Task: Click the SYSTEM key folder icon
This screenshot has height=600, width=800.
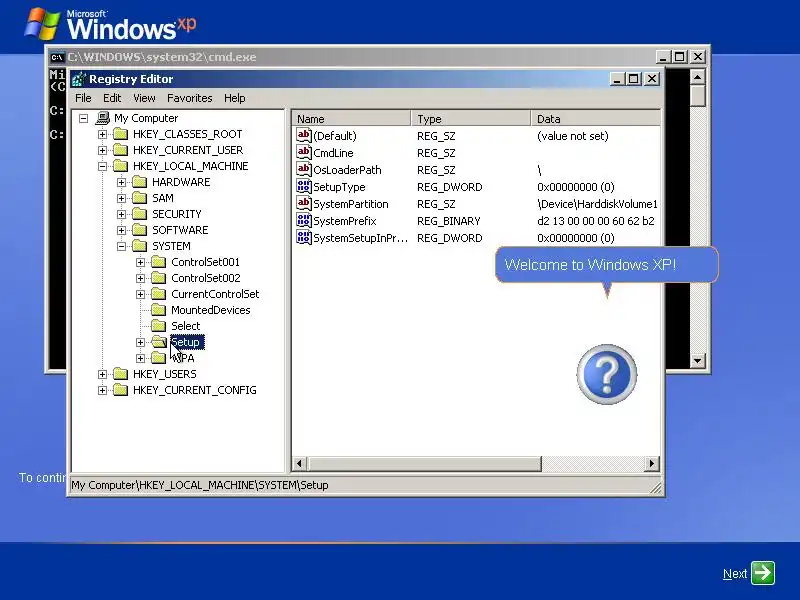Action: click(139, 246)
